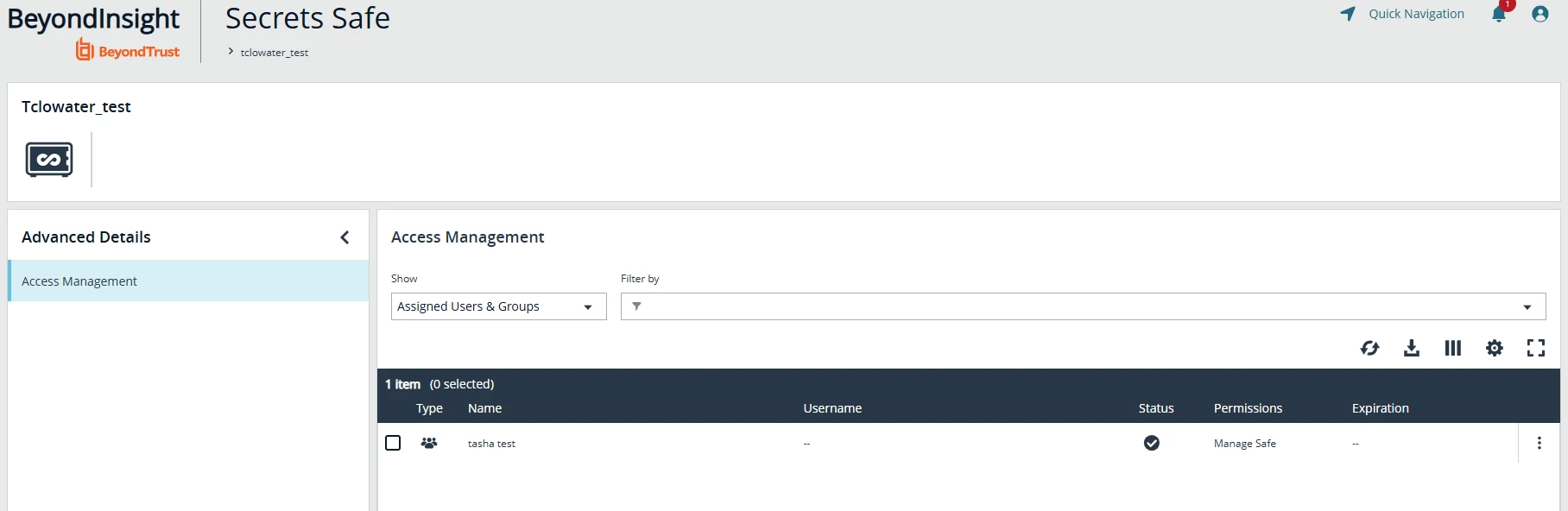Click the Secrets Safe page title

(x=307, y=18)
